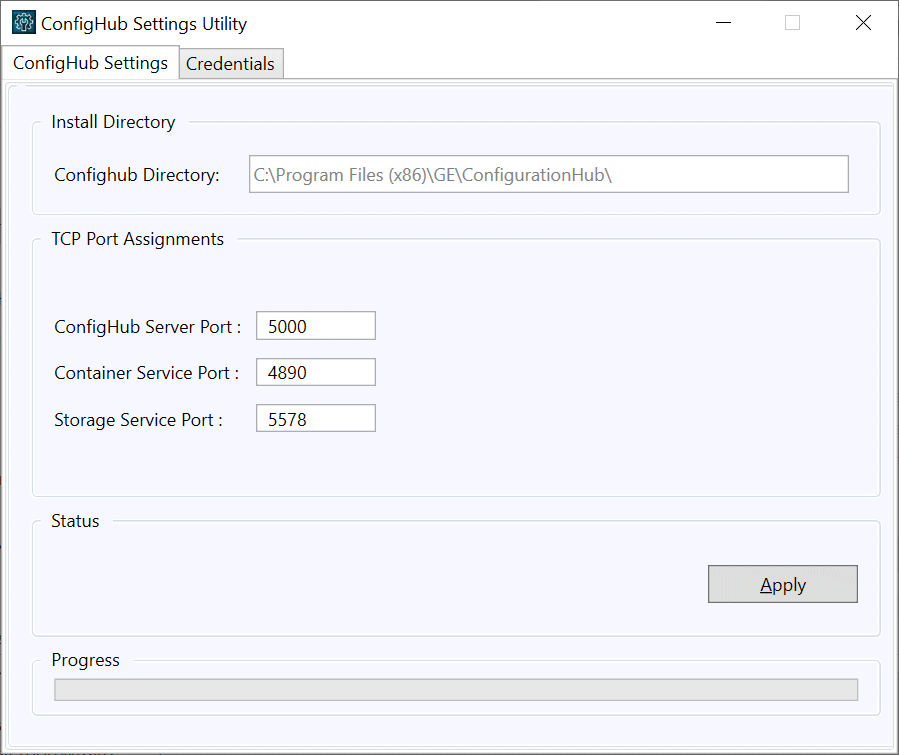This screenshot has width=899, height=755.
Task: Click the Install Directory group label
Action: [x=113, y=122]
